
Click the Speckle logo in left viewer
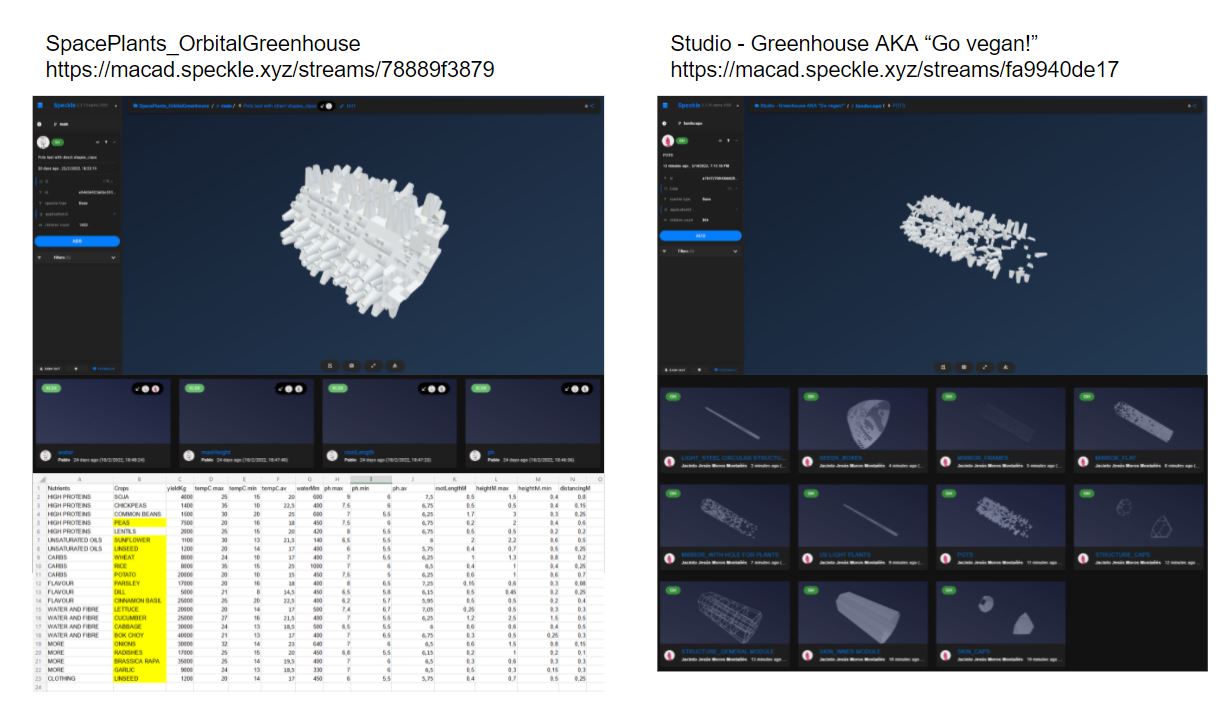[x=41, y=105]
